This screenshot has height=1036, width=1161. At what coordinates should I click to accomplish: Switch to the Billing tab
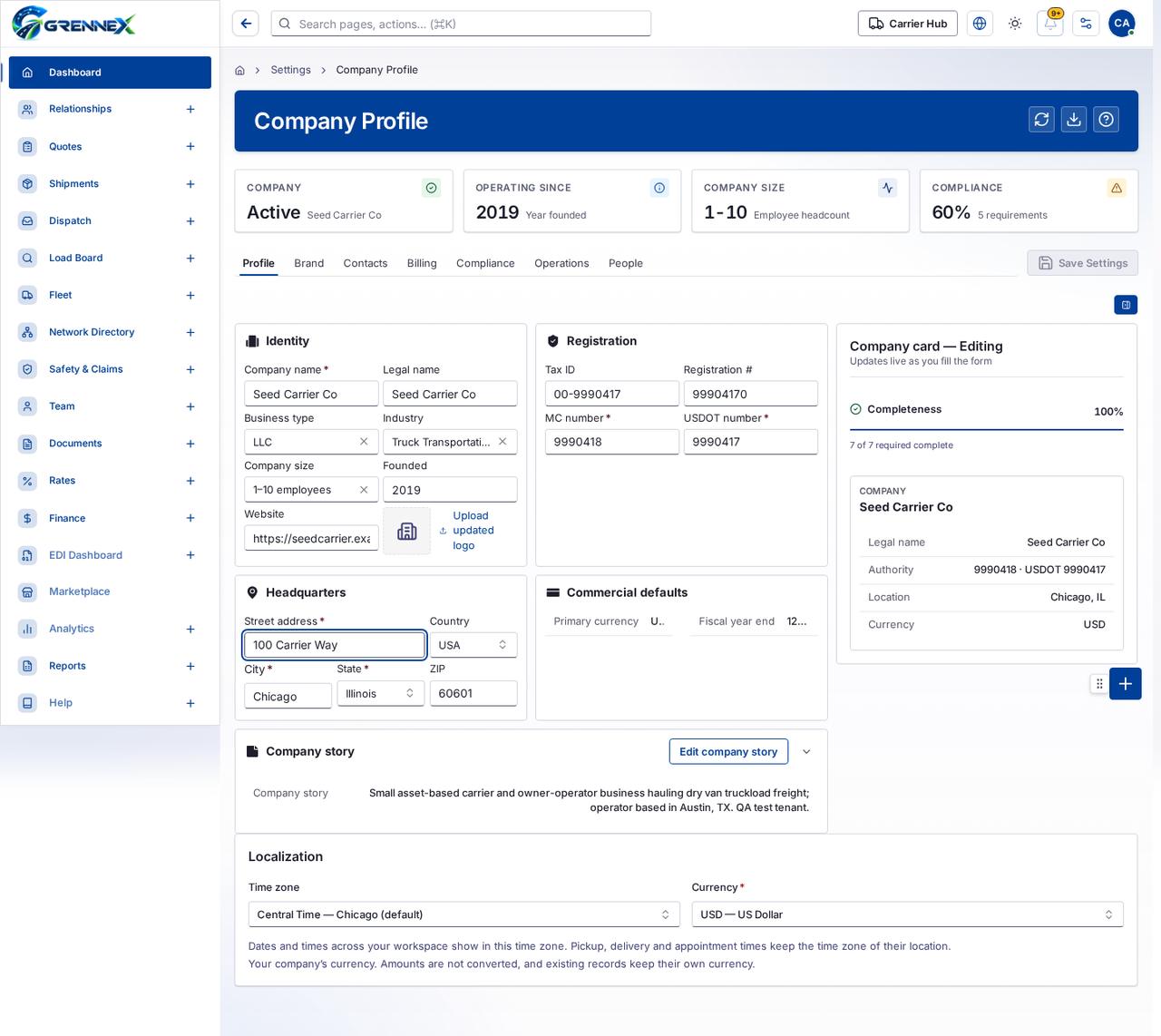422,263
